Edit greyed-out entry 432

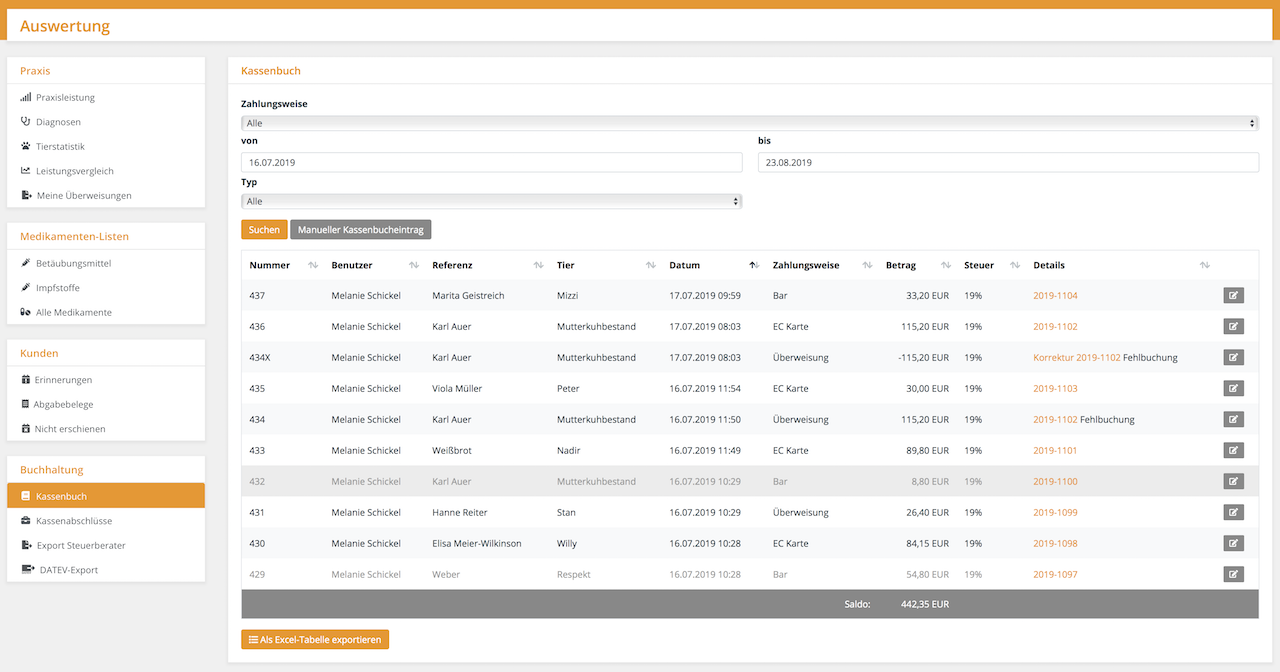(1233, 481)
